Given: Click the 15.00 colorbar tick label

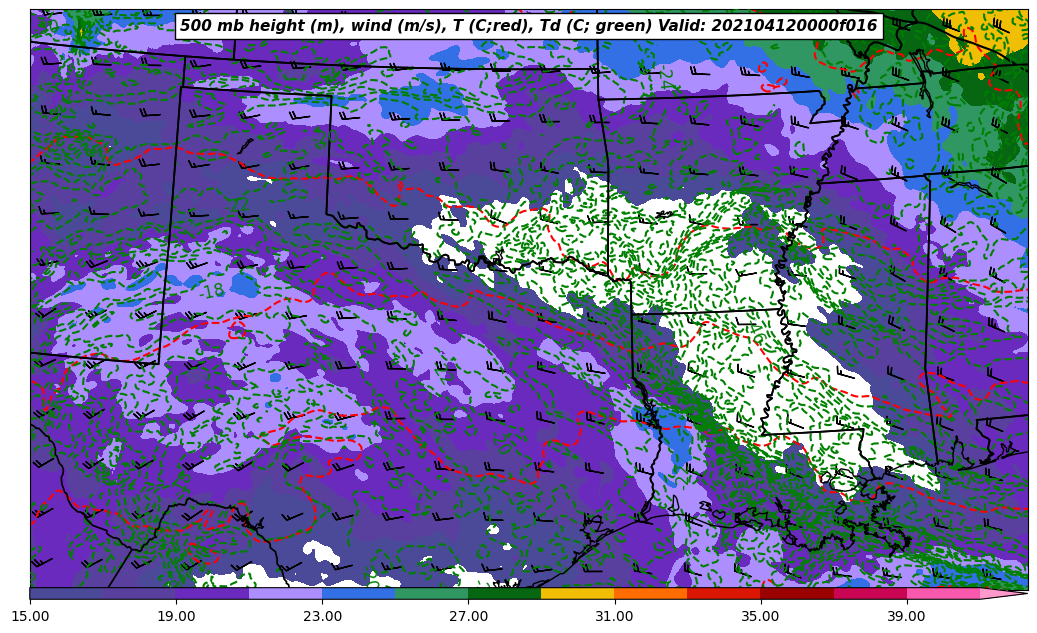Looking at the screenshot, I should [x=30, y=616].
